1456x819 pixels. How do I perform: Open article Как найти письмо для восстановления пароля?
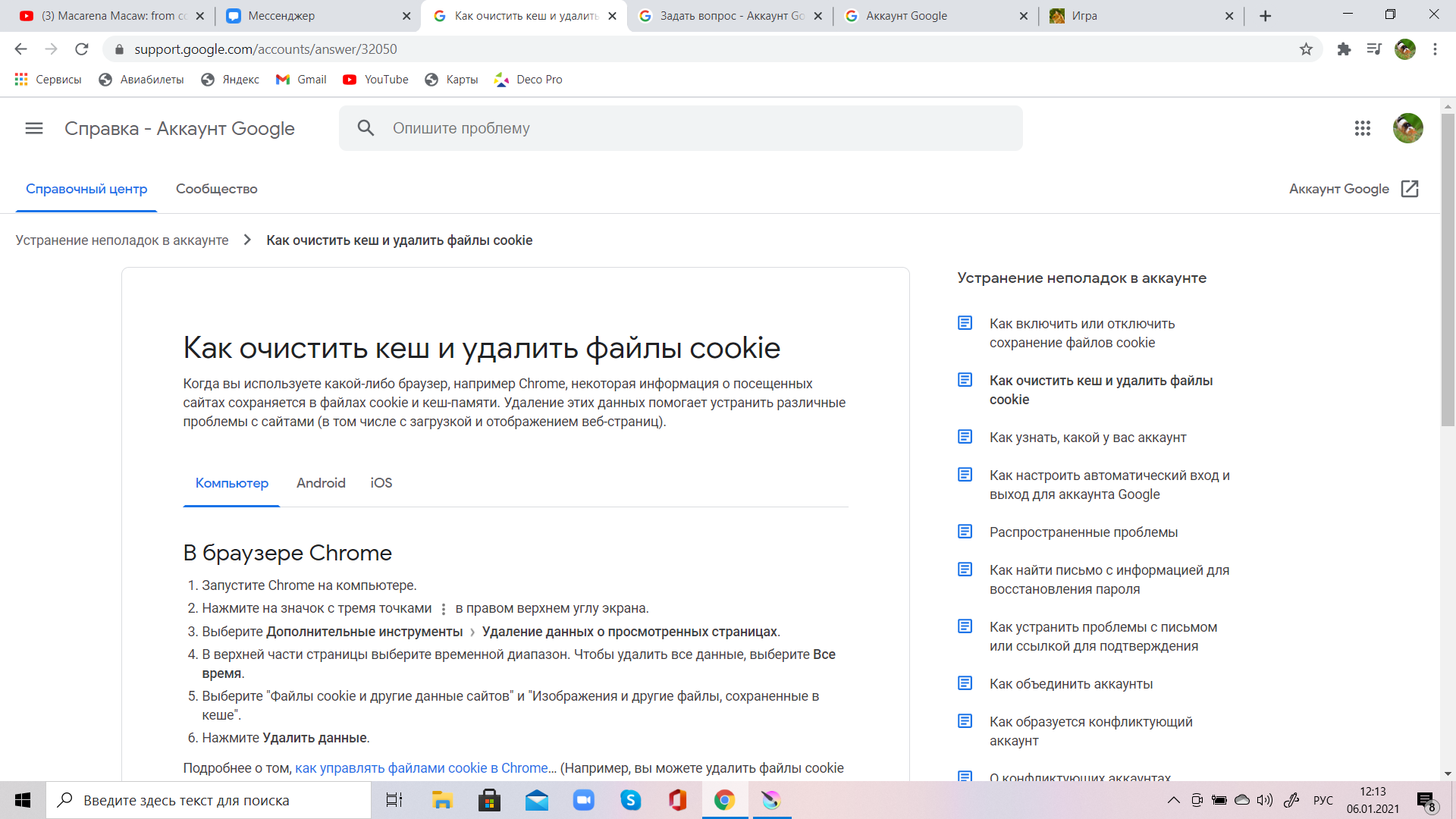coord(1109,579)
